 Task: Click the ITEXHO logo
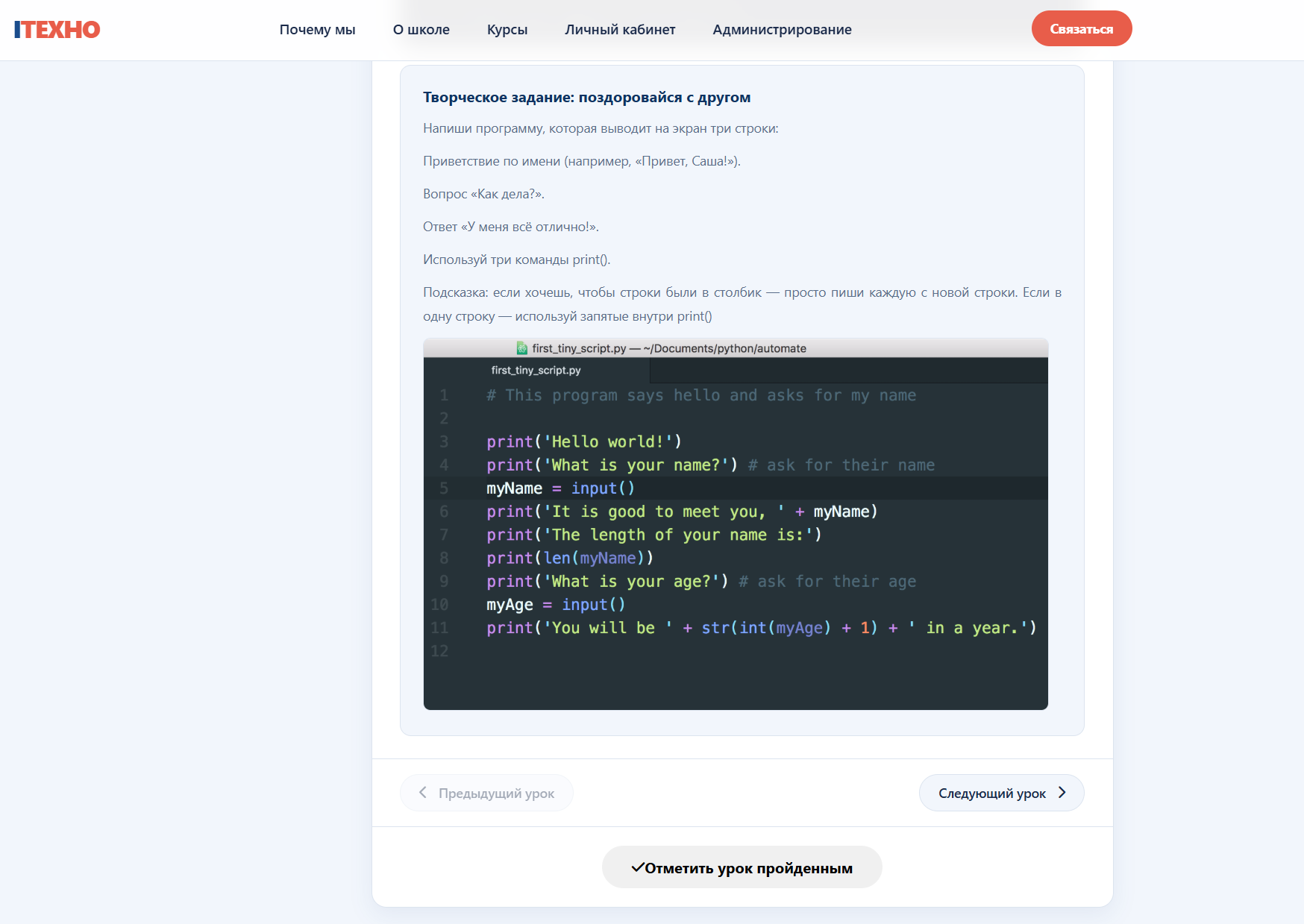tap(57, 29)
